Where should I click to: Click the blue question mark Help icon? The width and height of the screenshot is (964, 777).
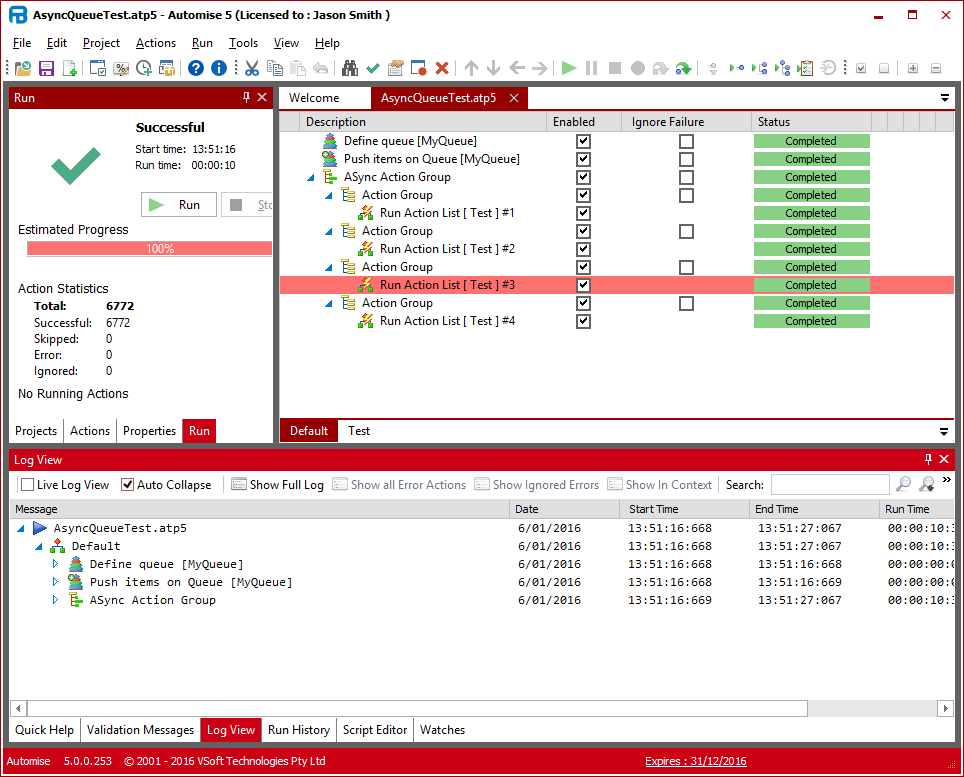(196, 68)
